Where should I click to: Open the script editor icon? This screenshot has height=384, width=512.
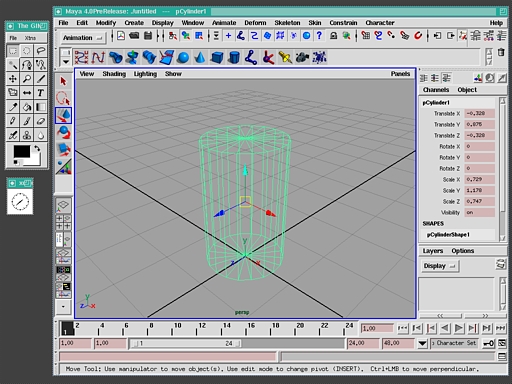pyautogui.click(x=502, y=357)
